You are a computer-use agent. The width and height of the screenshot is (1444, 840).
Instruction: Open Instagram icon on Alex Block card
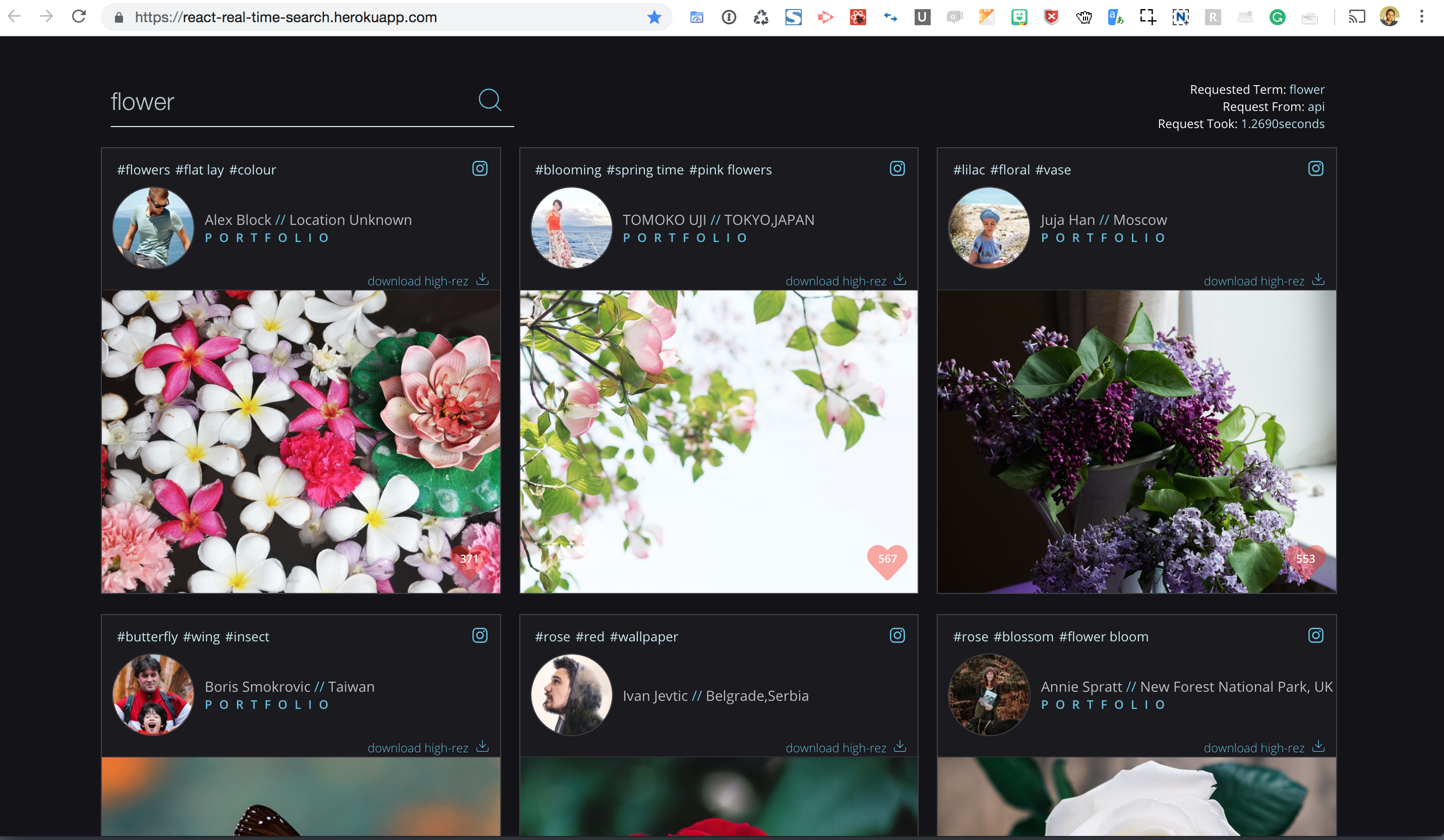479,168
